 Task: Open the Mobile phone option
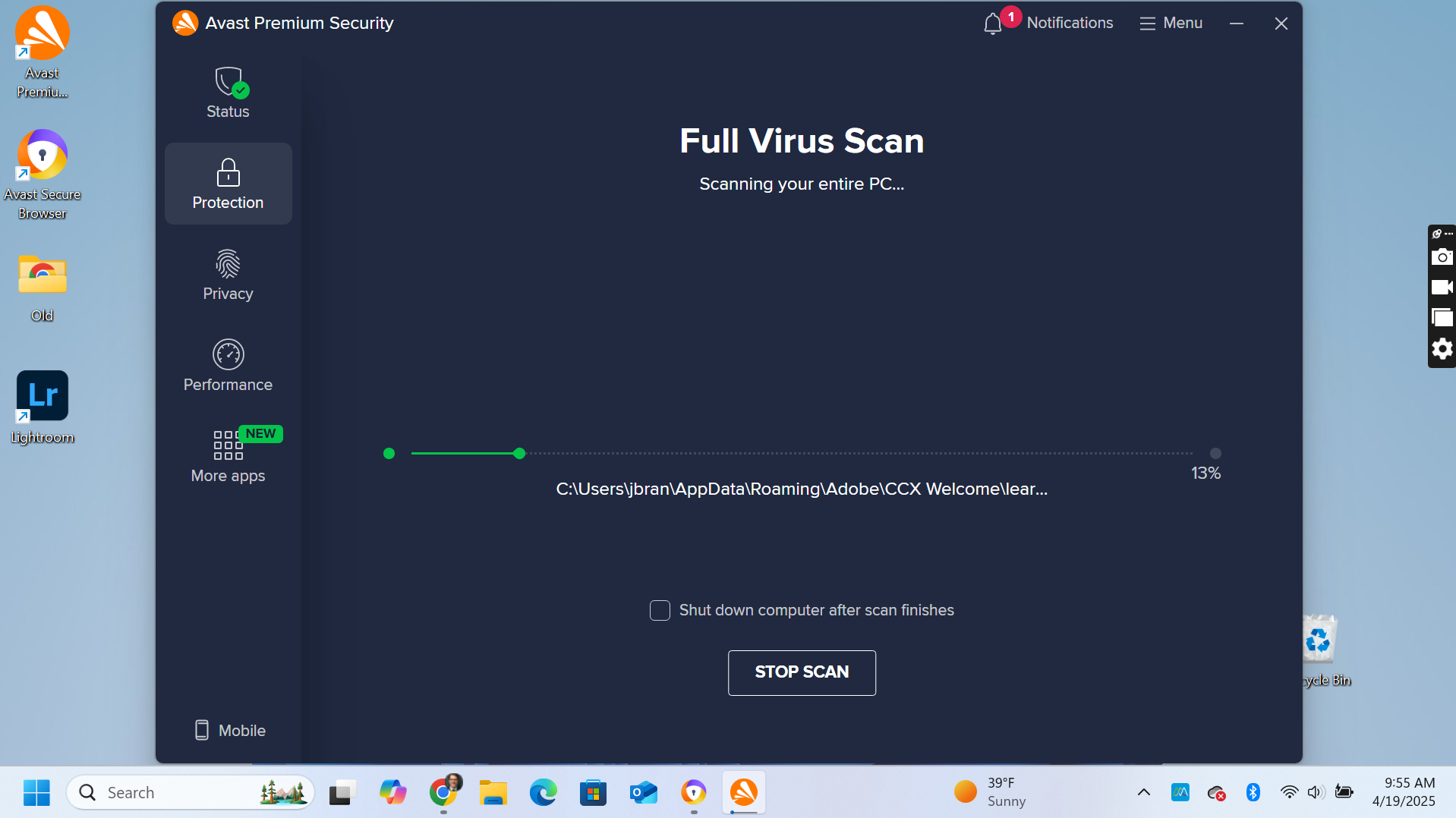[230, 730]
